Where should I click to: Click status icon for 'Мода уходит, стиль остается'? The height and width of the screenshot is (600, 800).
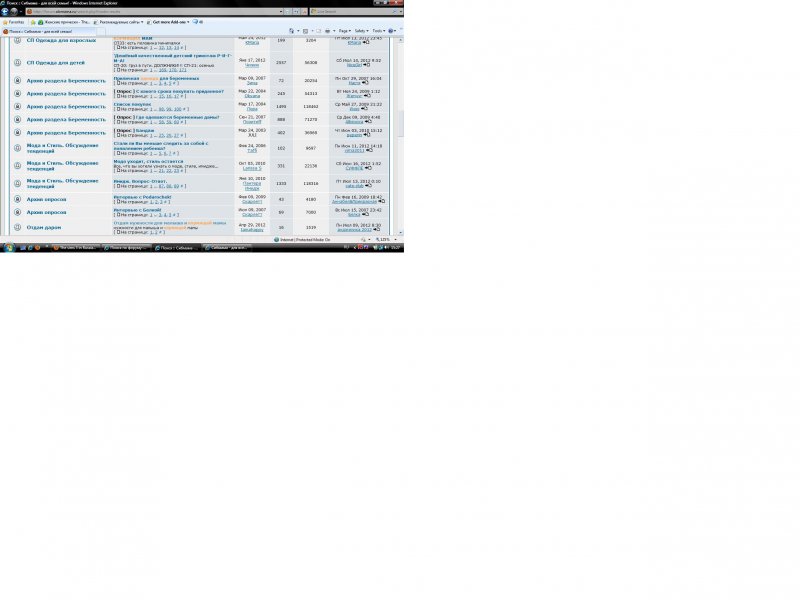pos(17,166)
